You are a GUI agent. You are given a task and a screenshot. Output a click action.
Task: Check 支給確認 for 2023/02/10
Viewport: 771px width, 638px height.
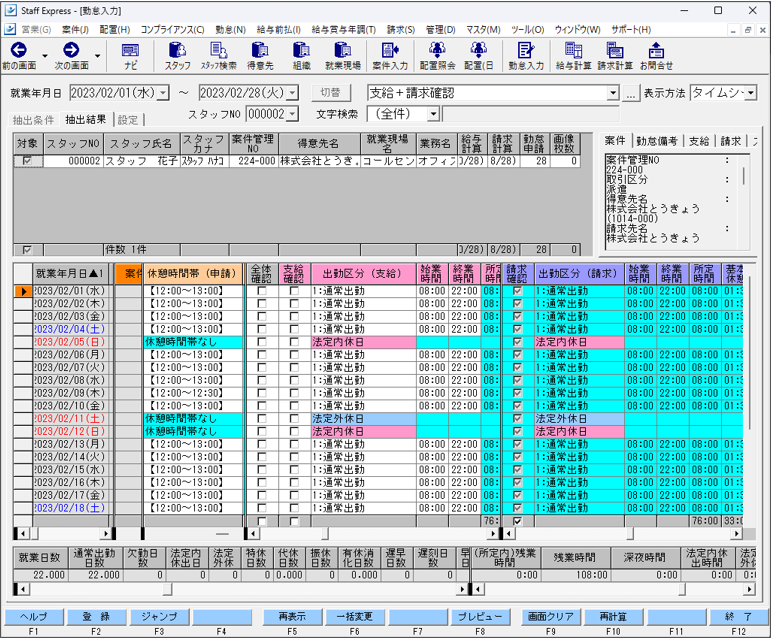point(294,406)
